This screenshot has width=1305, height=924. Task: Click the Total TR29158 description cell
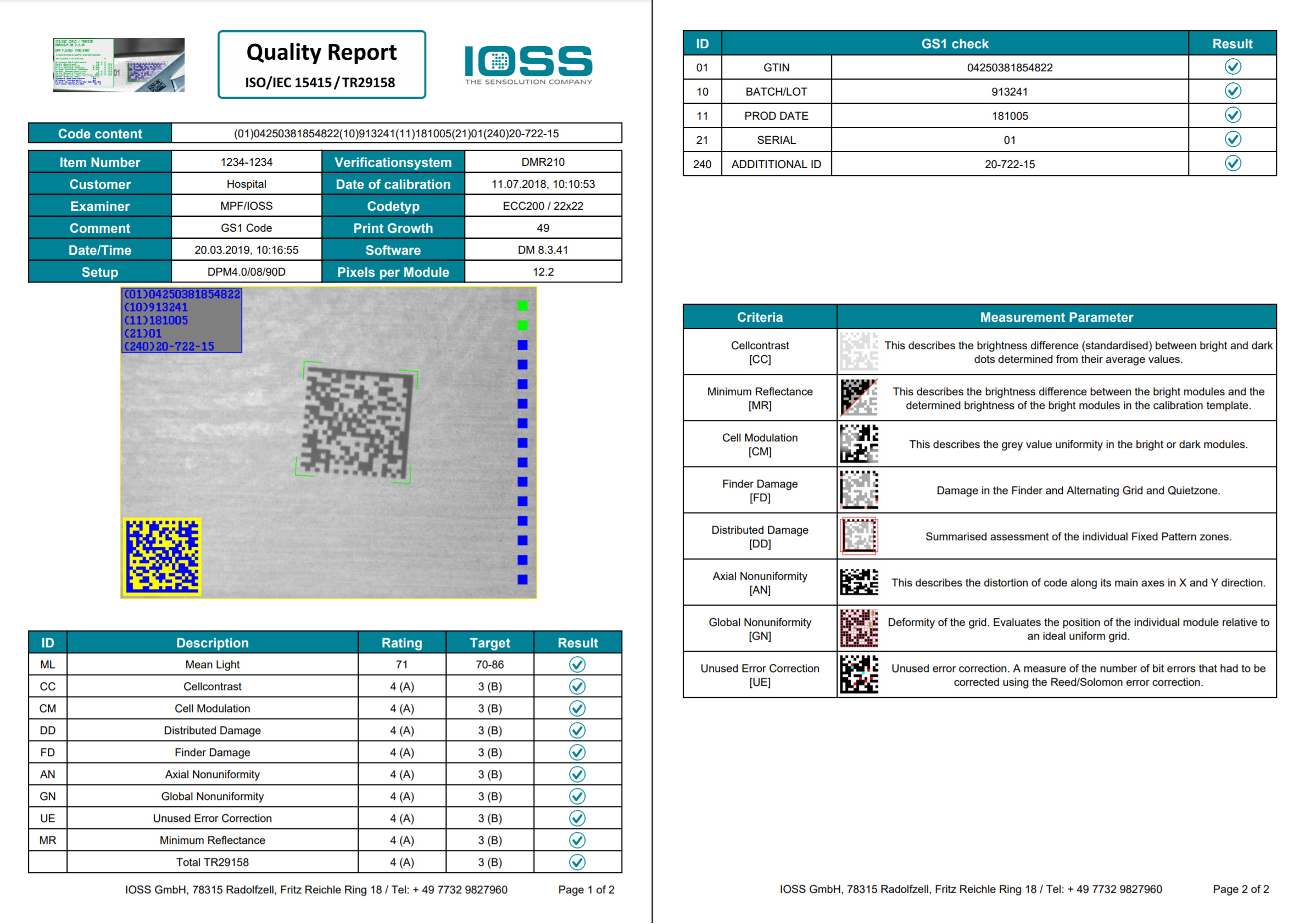[x=213, y=863]
